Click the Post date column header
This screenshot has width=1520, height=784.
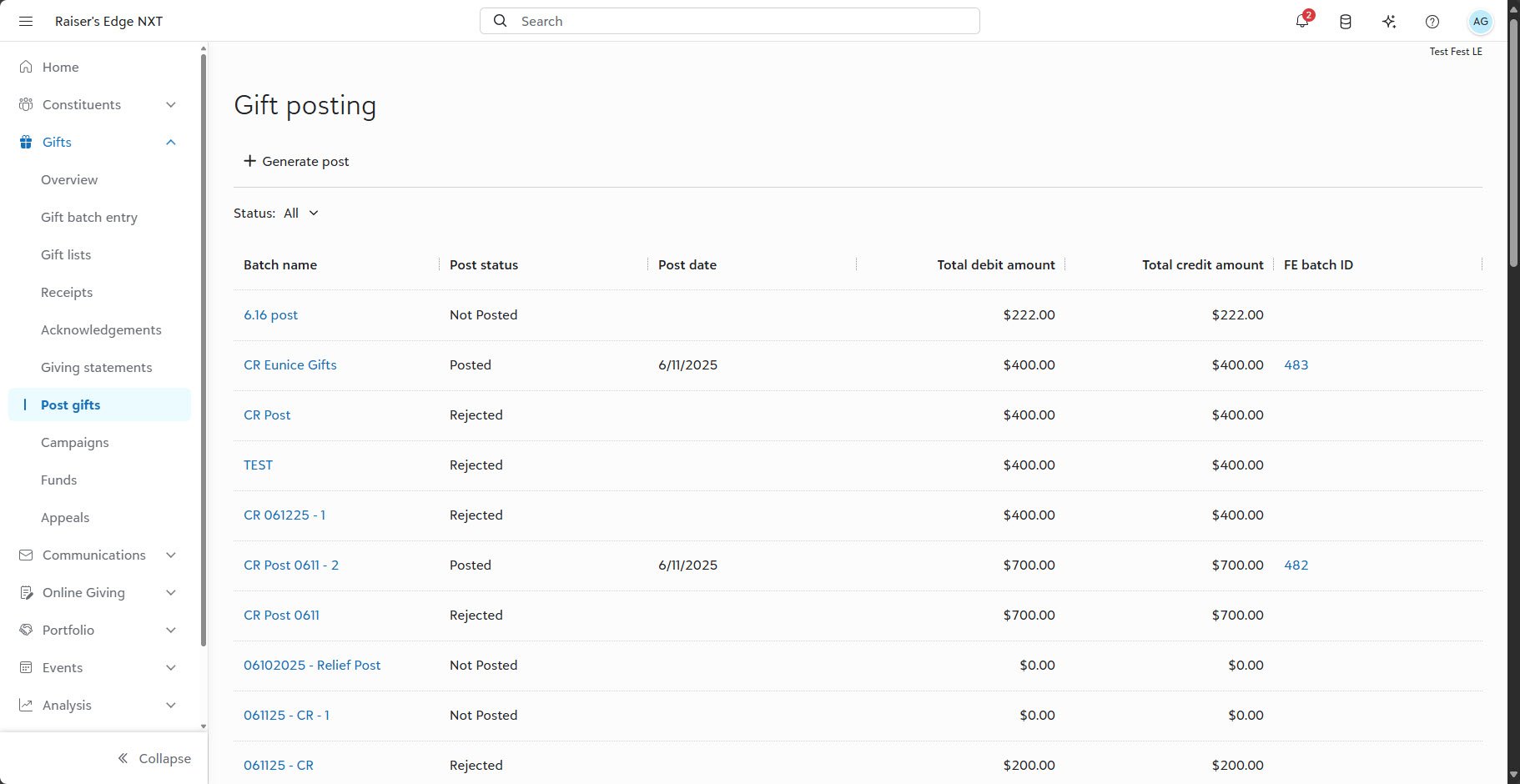(687, 264)
